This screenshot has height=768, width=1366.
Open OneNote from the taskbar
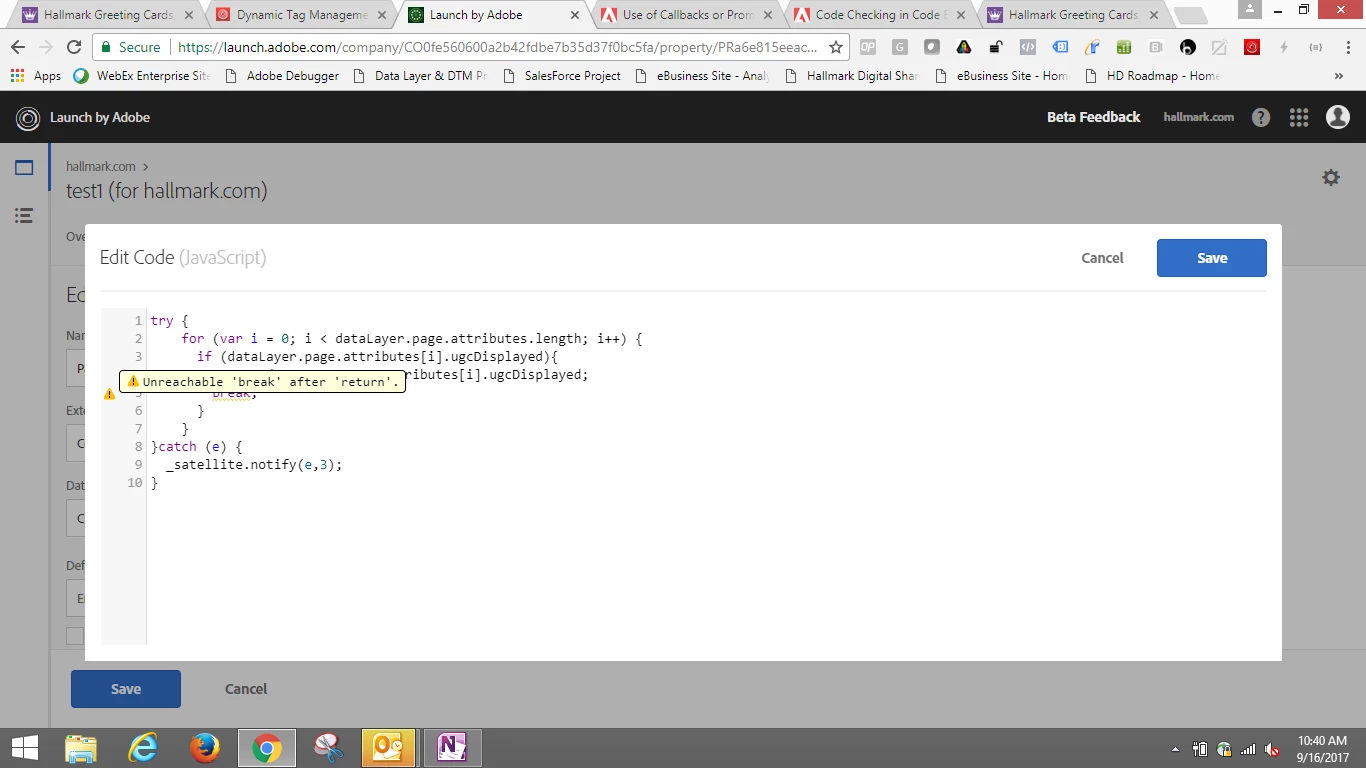pyautogui.click(x=452, y=748)
